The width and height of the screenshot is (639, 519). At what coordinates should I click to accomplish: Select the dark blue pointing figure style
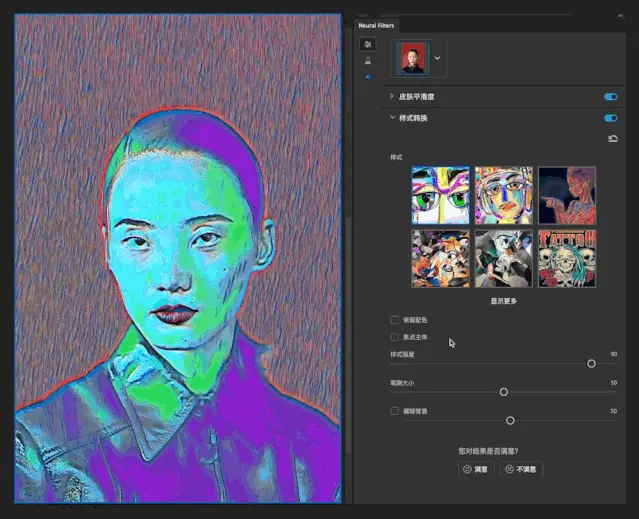[567, 195]
